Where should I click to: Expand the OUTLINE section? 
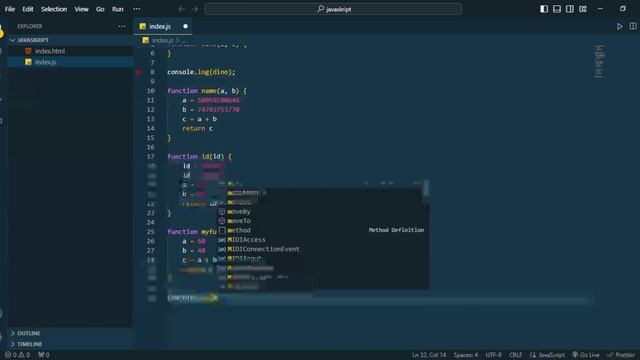click(29, 333)
